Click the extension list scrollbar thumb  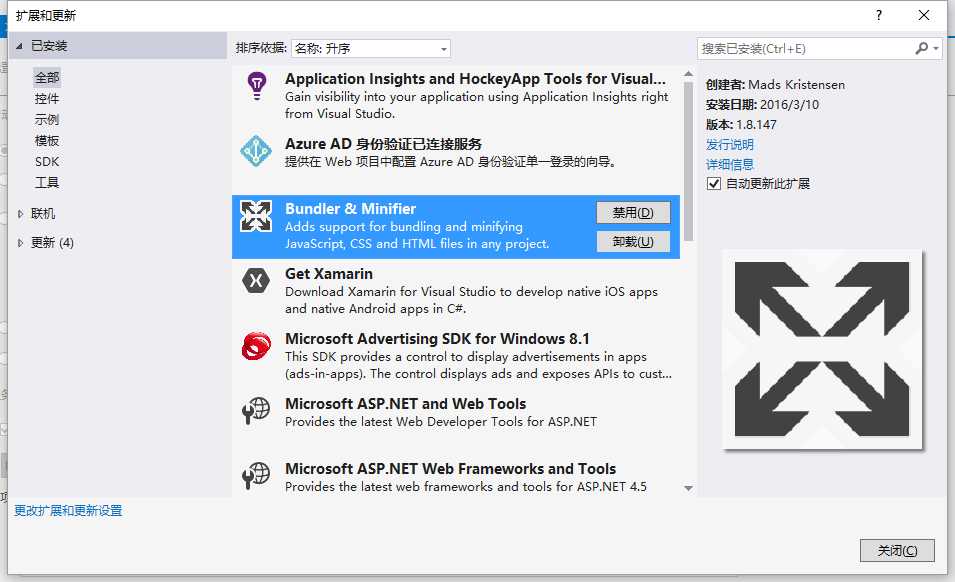(x=688, y=161)
